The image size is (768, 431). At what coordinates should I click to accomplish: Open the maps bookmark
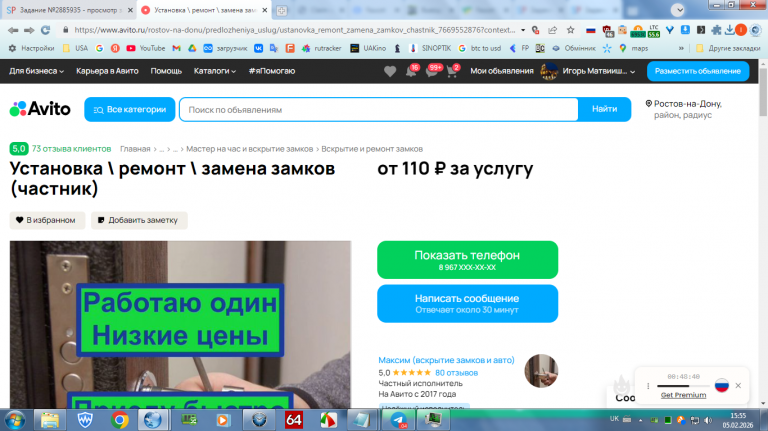click(x=633, y=48)
